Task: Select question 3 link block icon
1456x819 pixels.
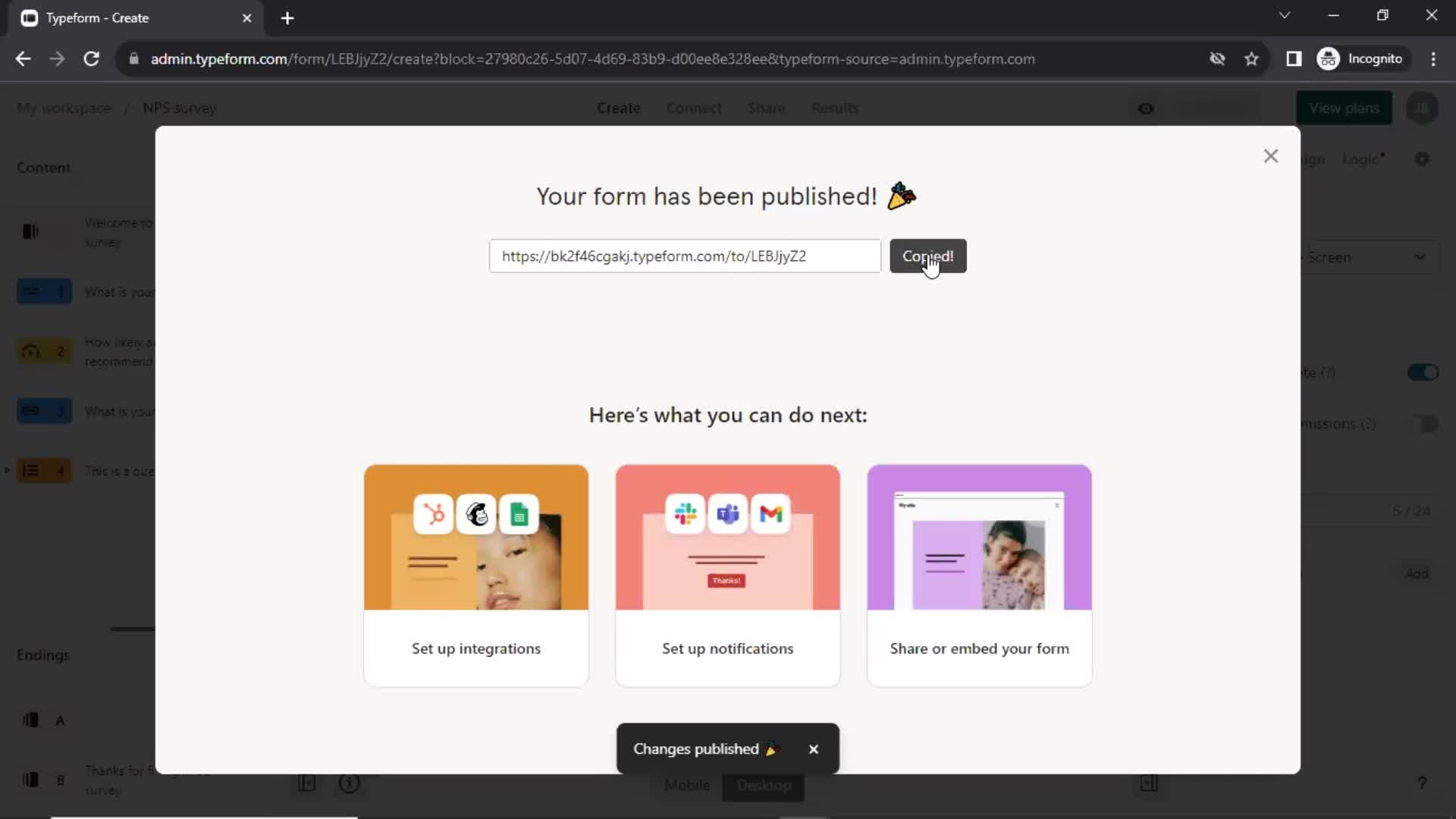Action: pyautogui.click(x=44, y=411)
